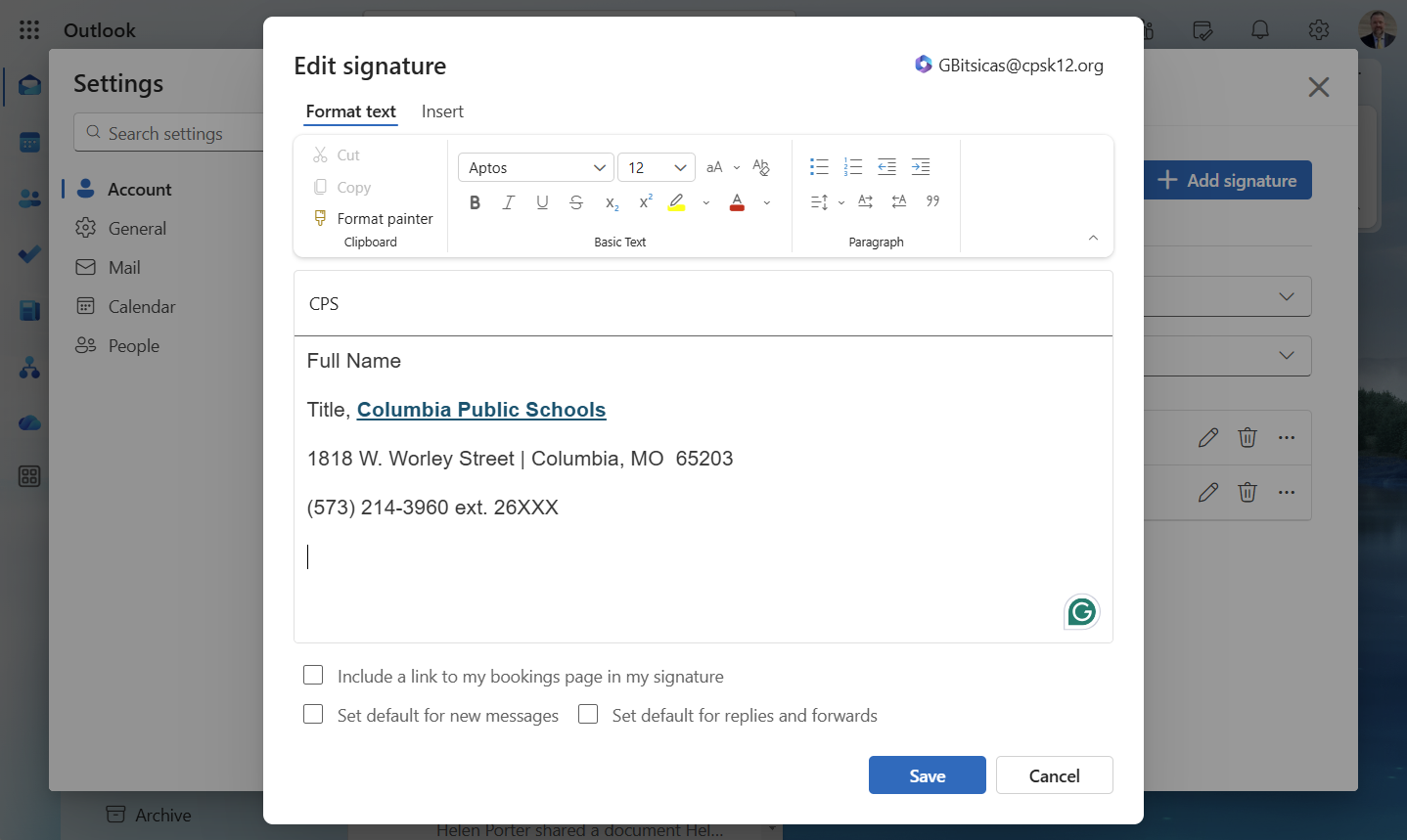Select the Format text tab

click(x=350, y=111)
